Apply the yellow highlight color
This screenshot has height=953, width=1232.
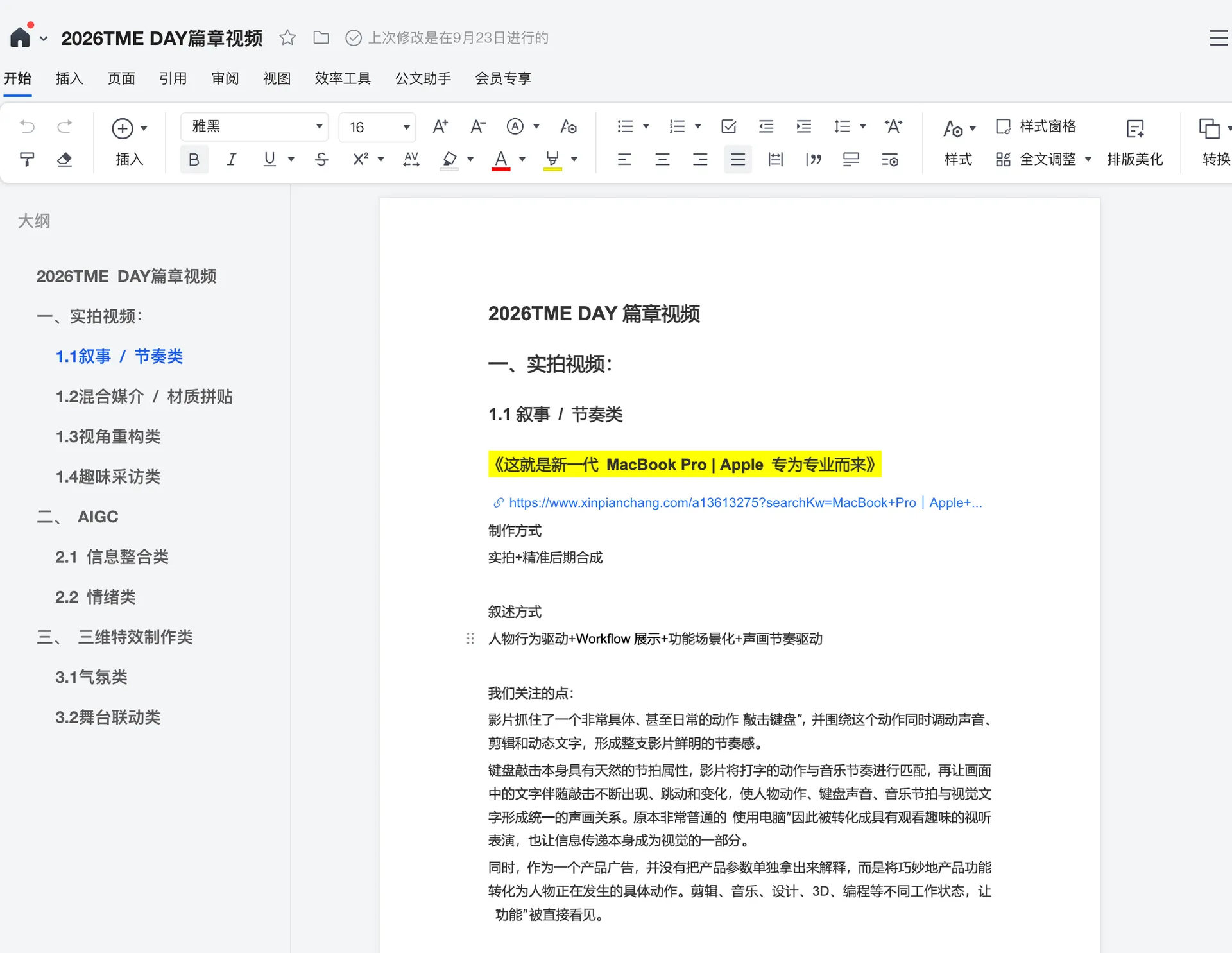(x=552, y=159)
